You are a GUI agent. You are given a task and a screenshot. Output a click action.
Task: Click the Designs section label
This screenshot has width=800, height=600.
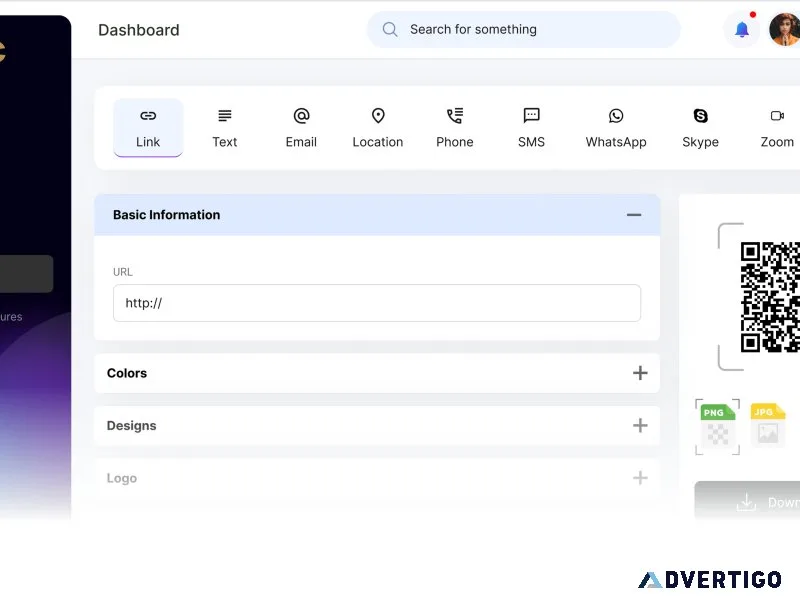(x=131, y=426)
